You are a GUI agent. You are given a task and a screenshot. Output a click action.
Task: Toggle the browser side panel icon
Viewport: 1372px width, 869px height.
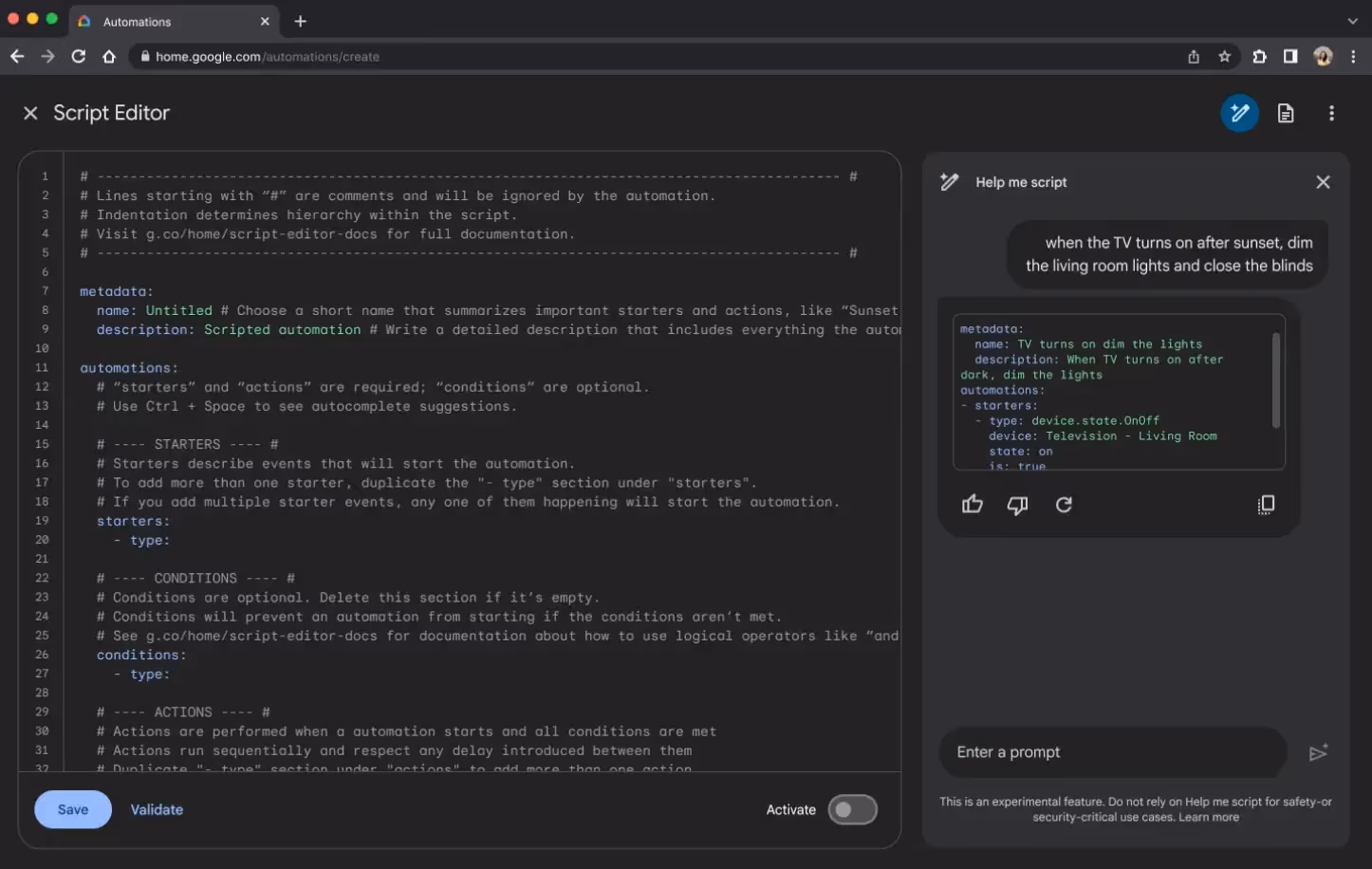click(1290, 57)
